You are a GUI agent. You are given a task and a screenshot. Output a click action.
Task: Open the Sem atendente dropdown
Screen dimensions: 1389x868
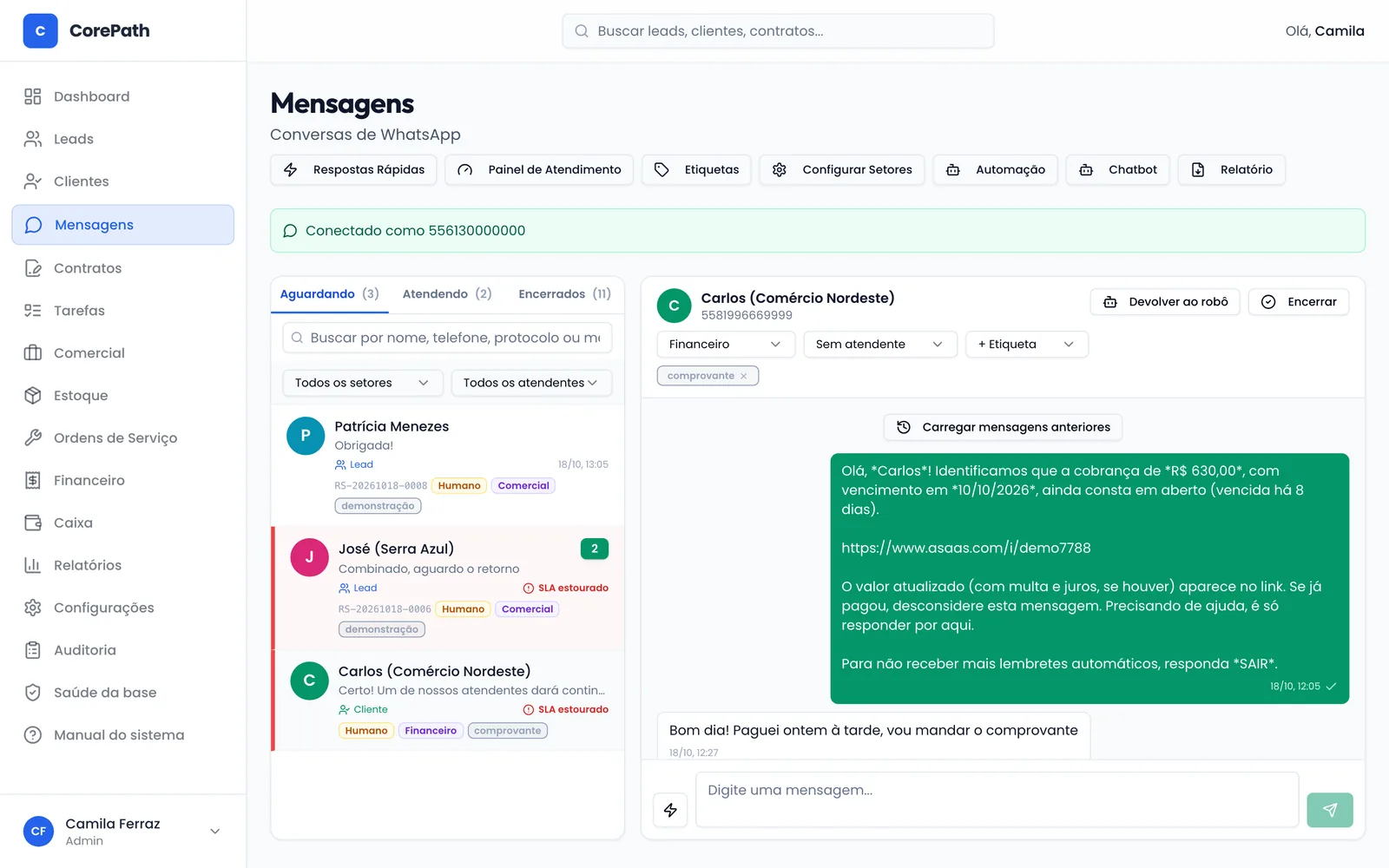[880, 345]
